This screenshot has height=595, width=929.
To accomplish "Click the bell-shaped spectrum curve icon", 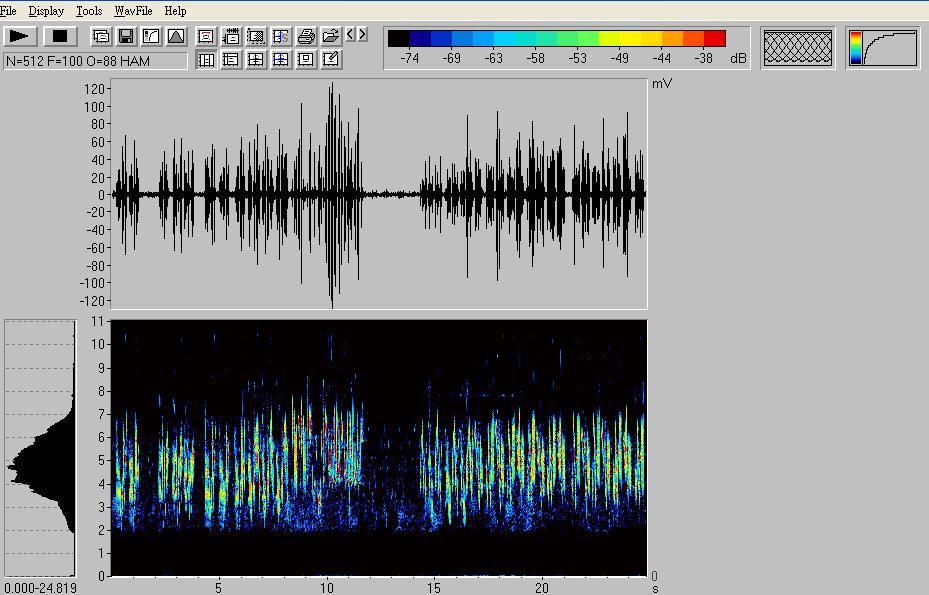I will pyautogui.click(x=176, y=36).
